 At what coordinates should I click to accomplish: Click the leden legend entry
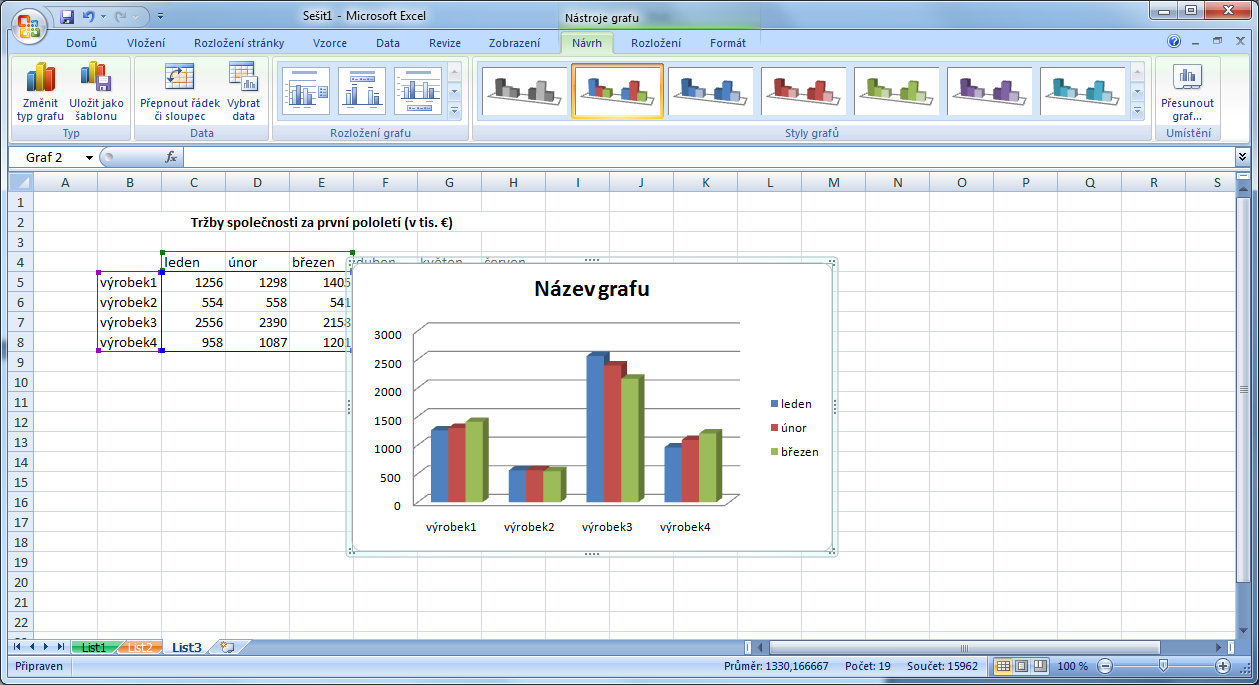coord(791,404)
